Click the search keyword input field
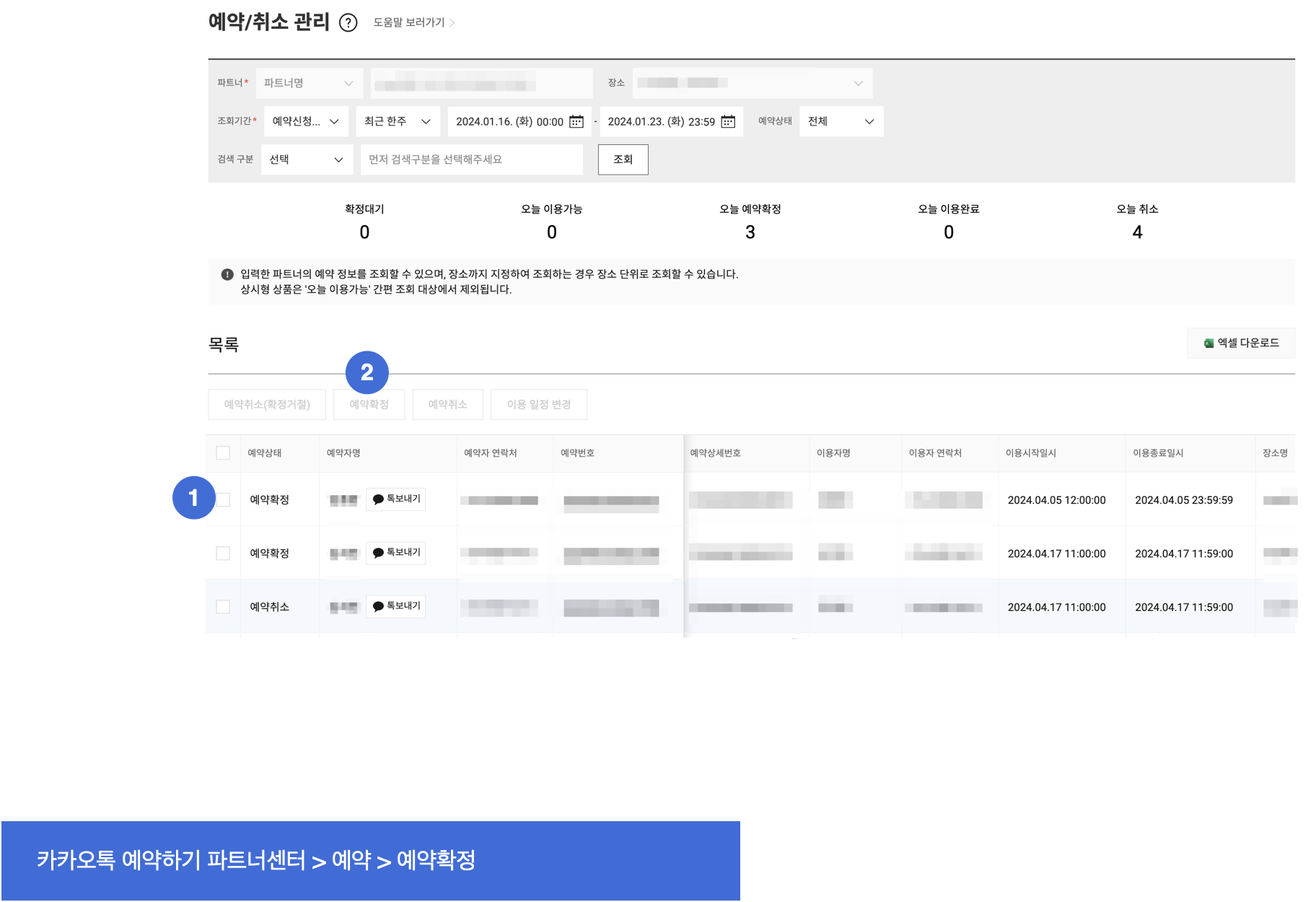Screen dimensions: 1316x902 (x=471, y=159)
